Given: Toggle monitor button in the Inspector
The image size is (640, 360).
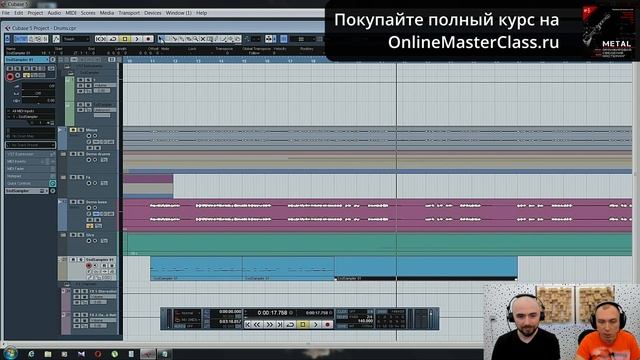Looking at the screenshot, I should pos(18,76).
